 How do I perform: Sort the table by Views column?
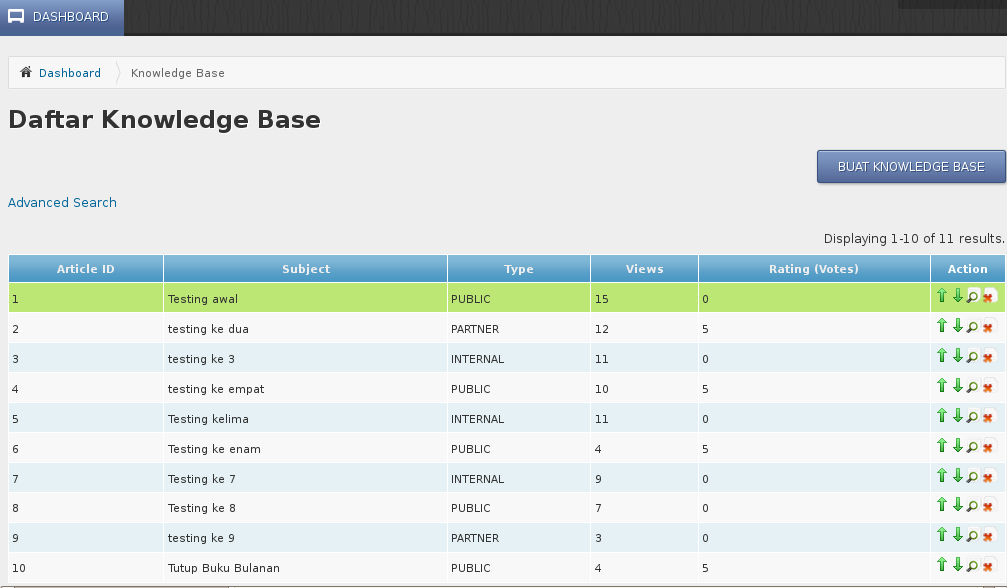(644, 268)
